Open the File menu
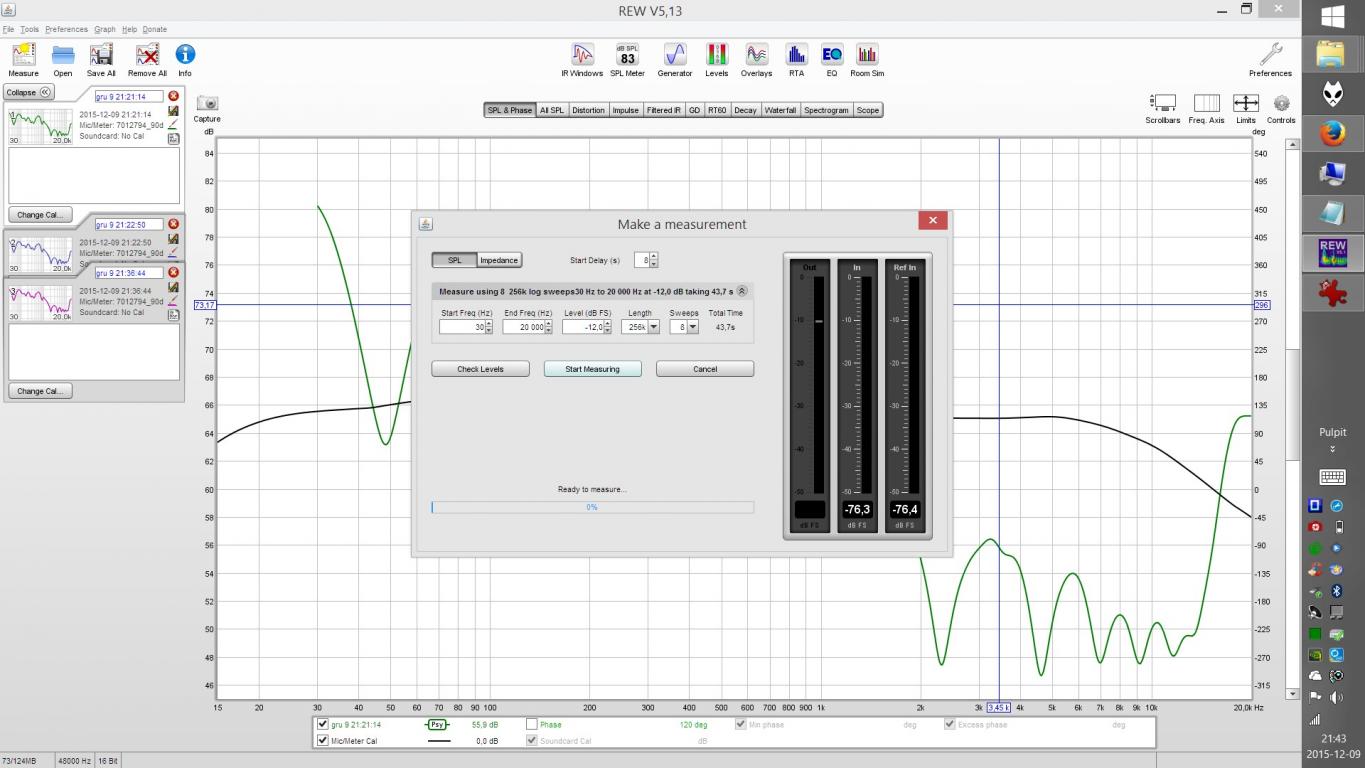The height and width of the screenshot is (768, 1365). point(8,29)
